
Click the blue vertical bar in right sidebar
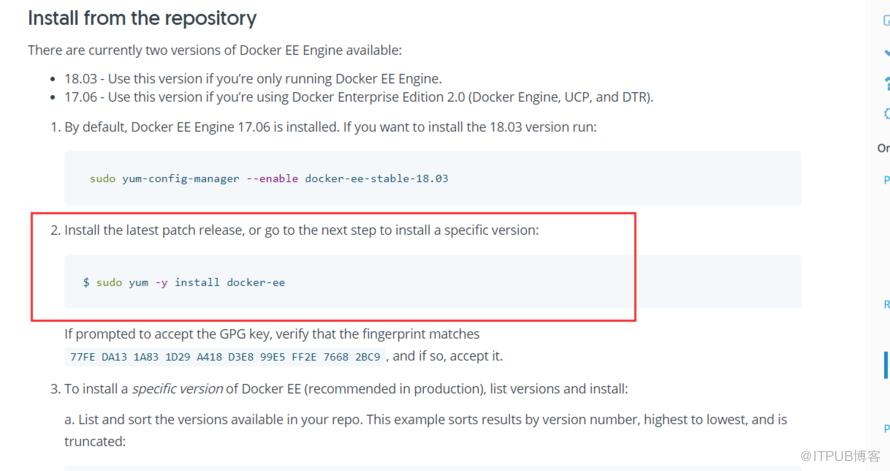point(885,365)
